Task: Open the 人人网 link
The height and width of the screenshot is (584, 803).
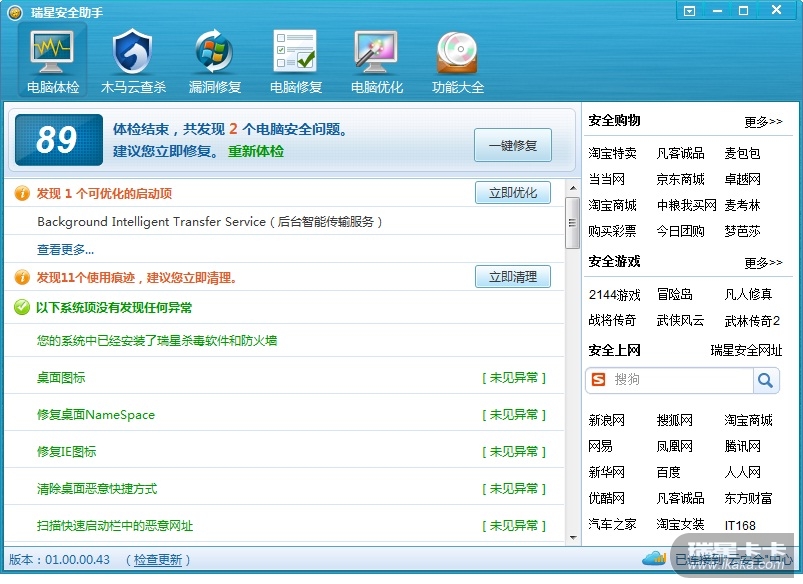Action: tap(743, 472)
